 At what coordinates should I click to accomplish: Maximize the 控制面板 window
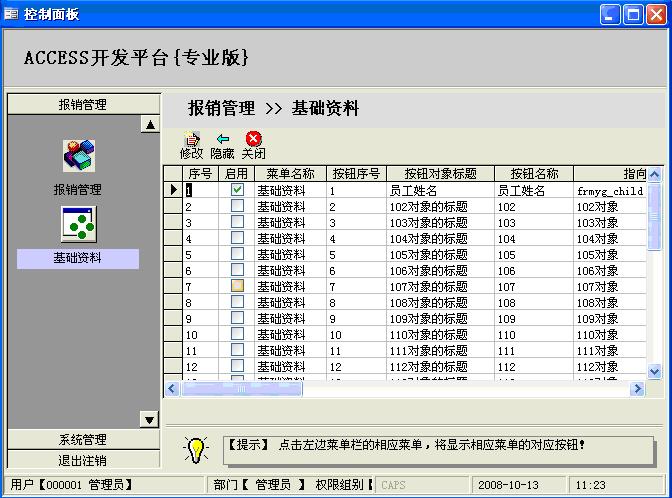click(633, 15)
